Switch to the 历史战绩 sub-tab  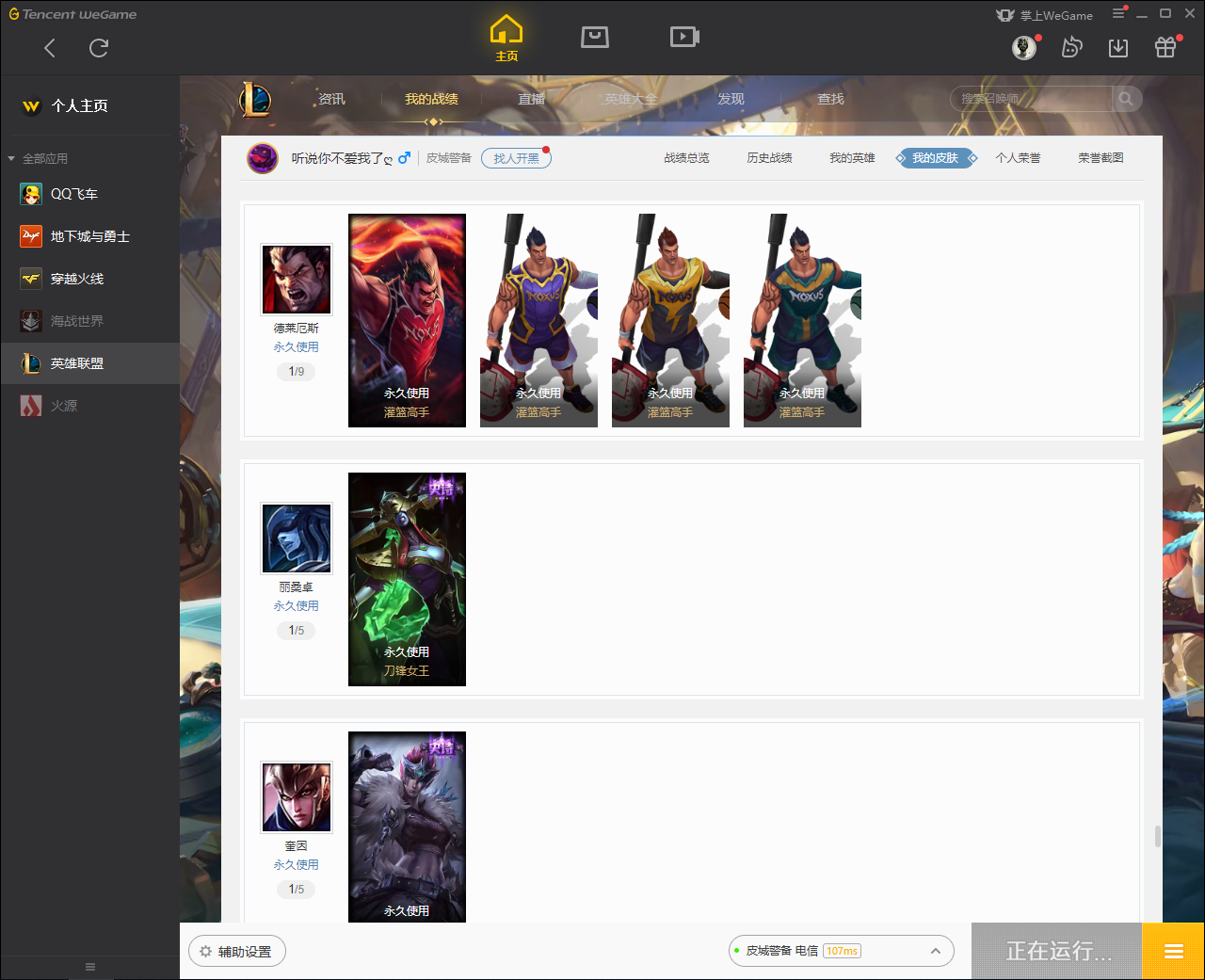(x=769, y=158)
